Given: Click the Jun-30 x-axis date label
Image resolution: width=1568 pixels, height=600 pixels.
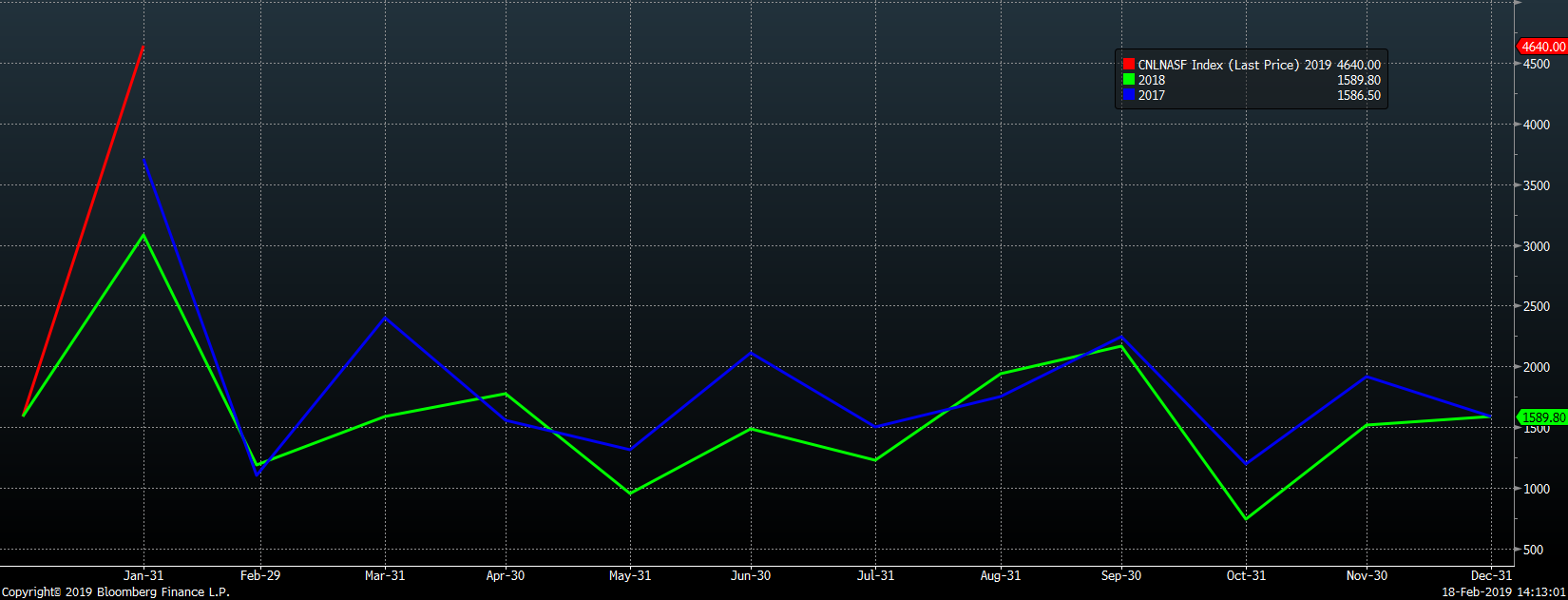Looking at the screenshot, I should [x=751, y=575].
